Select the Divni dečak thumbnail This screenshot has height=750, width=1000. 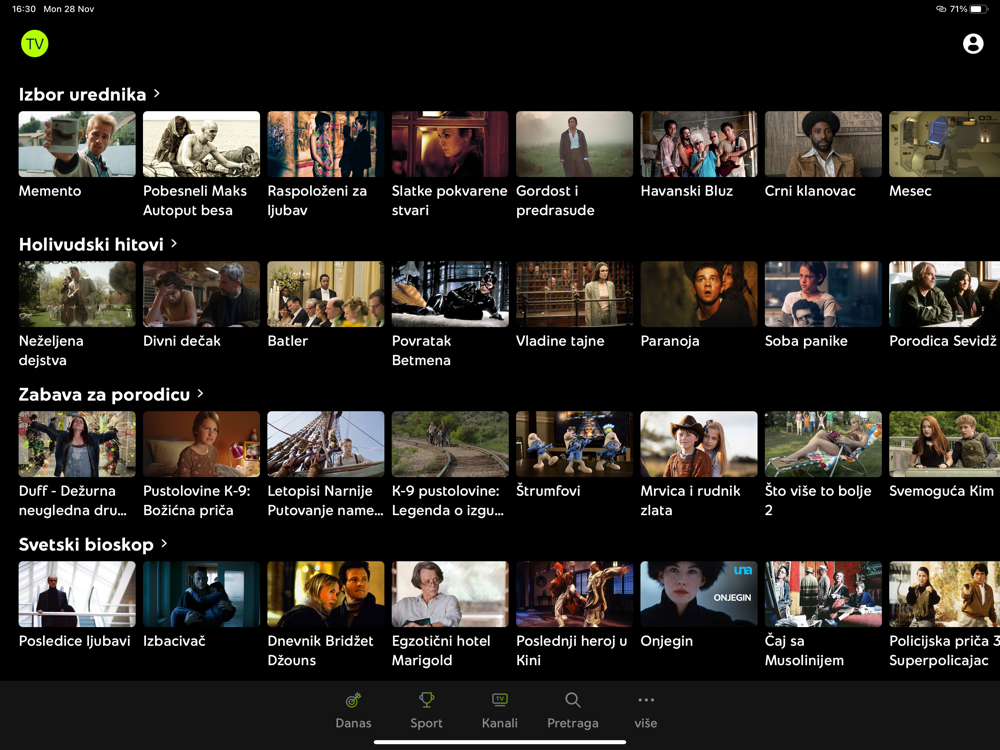pyautogui.click(x=202, y=294)
